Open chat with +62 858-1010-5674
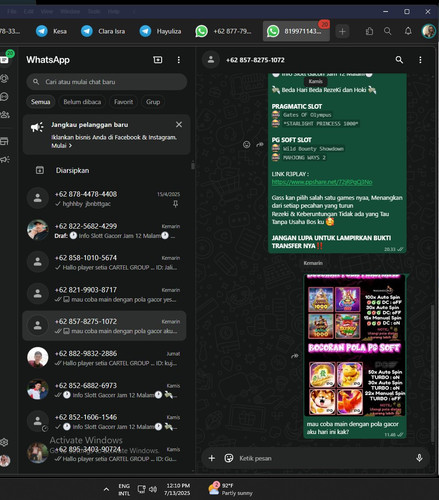 click(x=104, y=262)
